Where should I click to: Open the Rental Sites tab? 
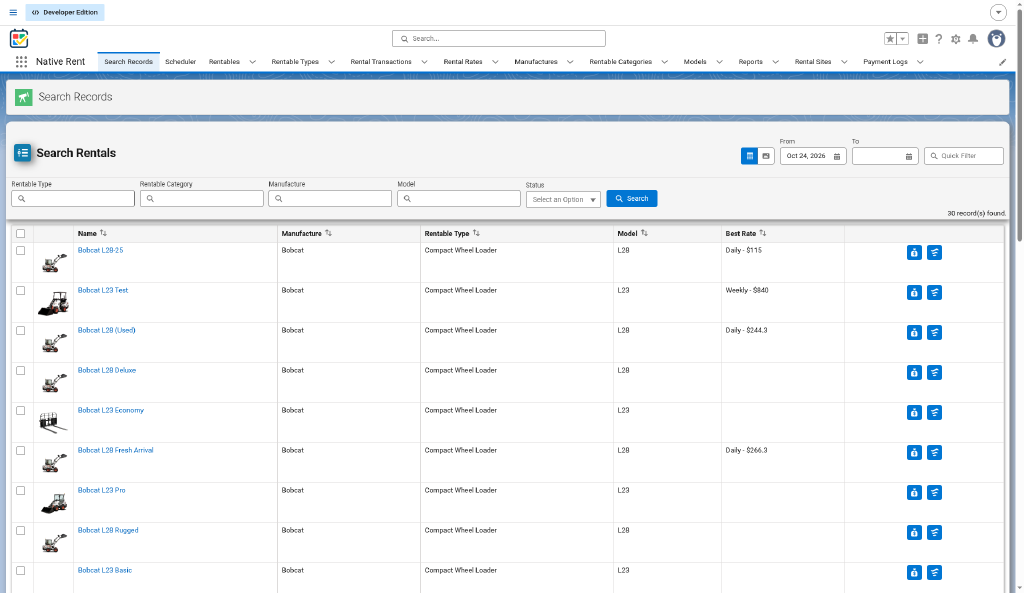tap(813, 61)
